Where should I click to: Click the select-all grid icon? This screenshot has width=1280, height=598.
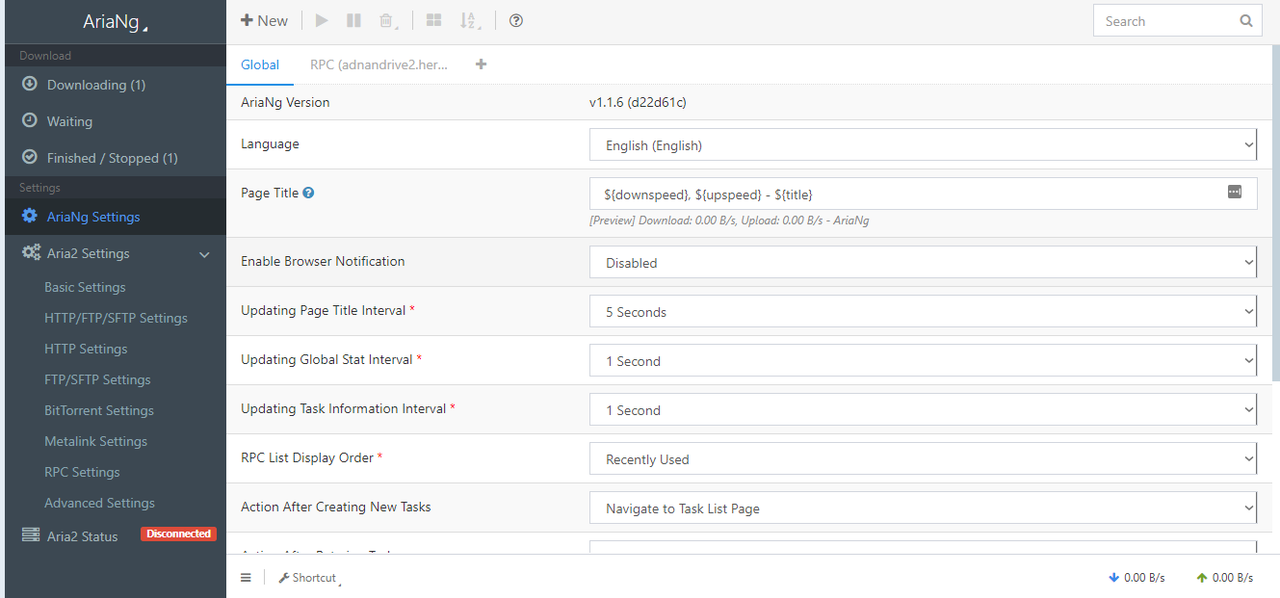tap(433, 21)
